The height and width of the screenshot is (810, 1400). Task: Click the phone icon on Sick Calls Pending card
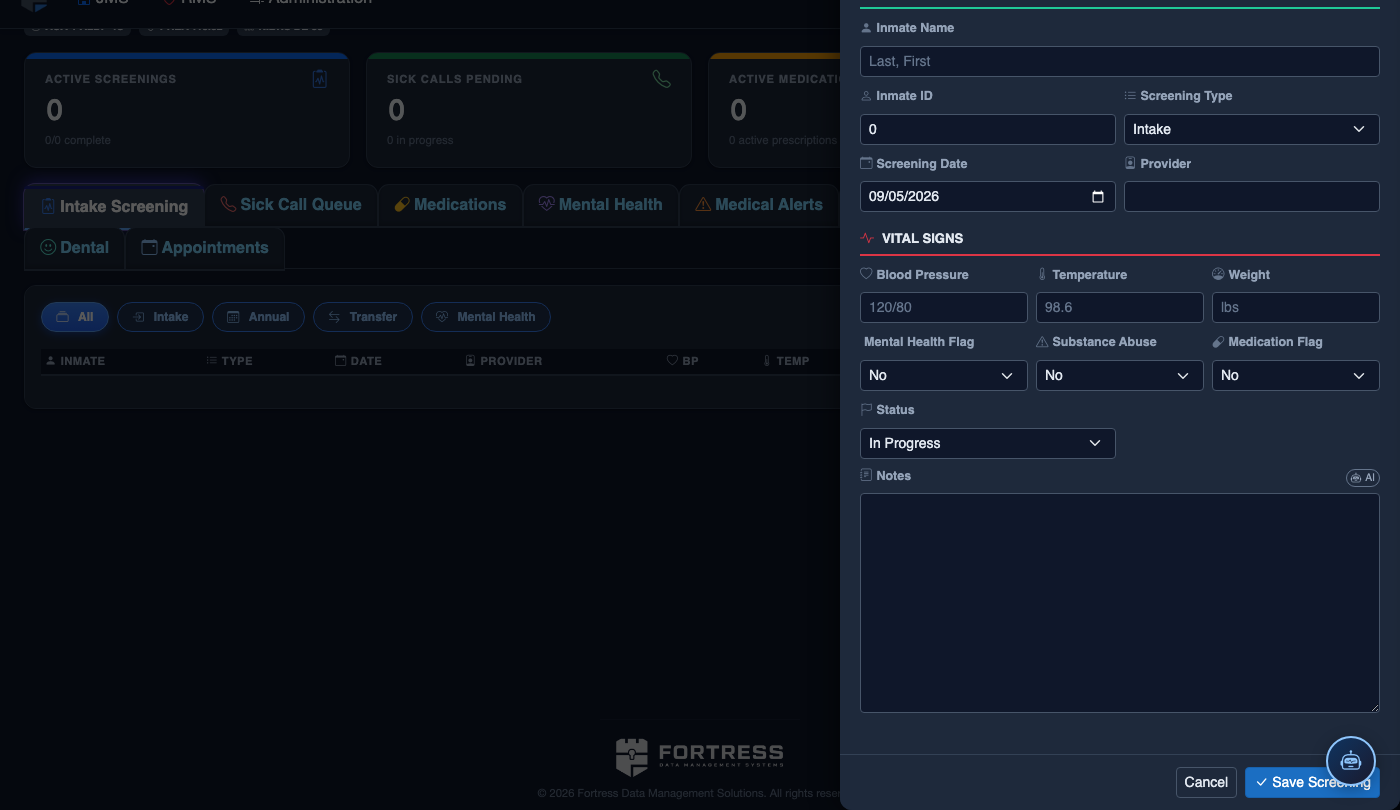[x=662, y=79]
